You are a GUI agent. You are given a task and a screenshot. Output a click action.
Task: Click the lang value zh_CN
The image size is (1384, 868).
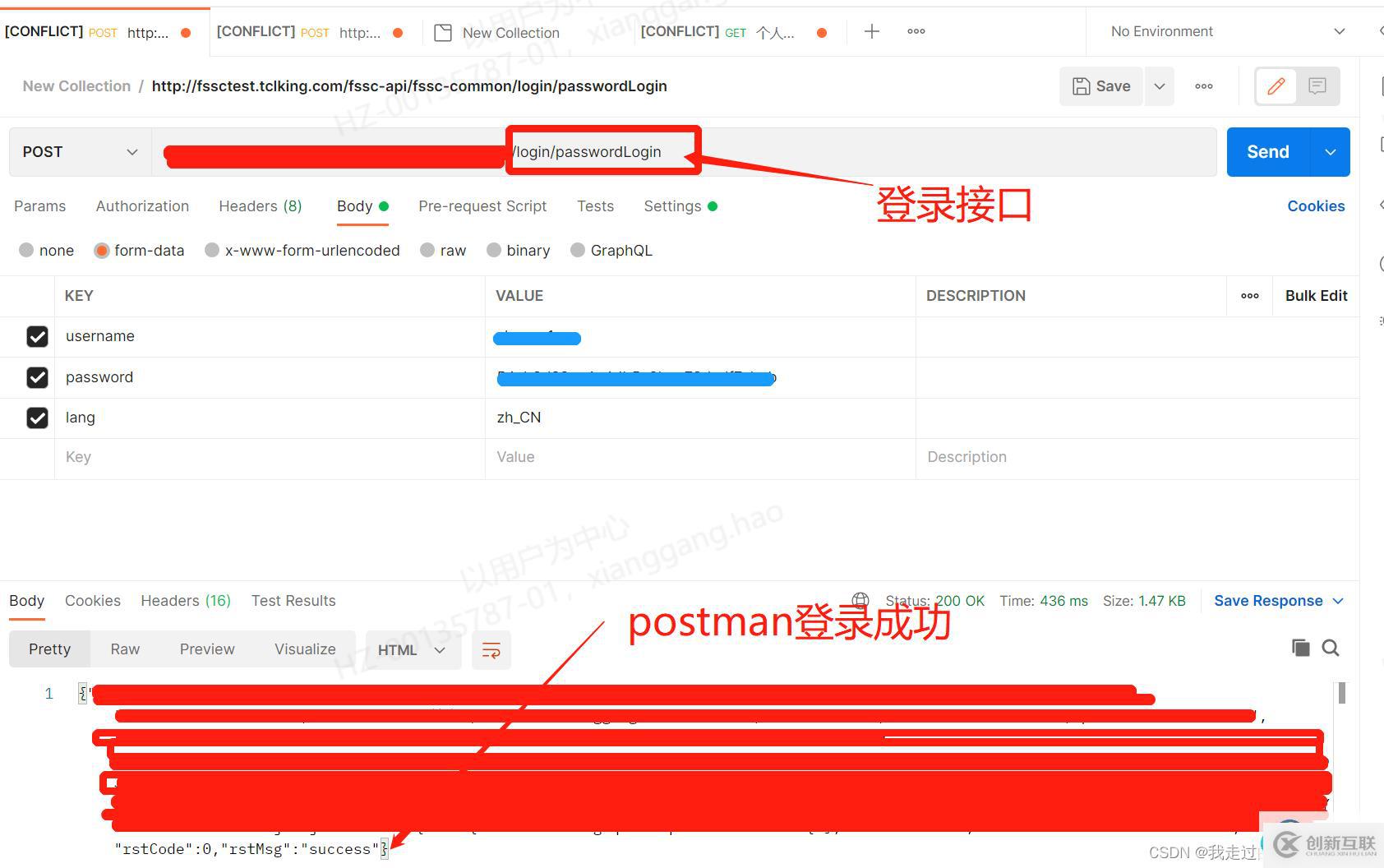coord(519,418)
